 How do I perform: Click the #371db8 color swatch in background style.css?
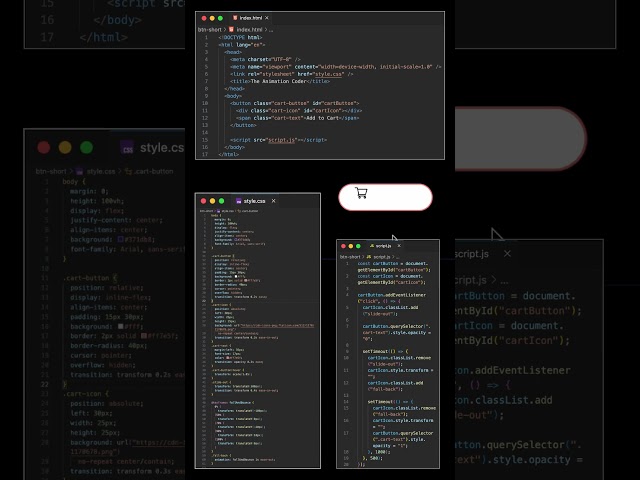(120, 240)
